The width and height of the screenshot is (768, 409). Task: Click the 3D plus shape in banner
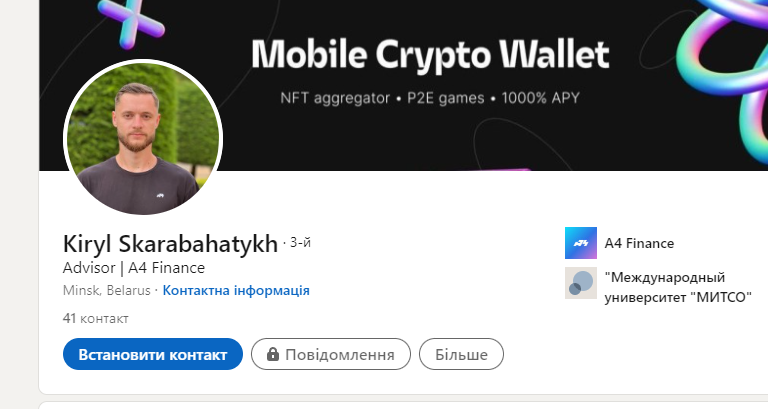[130, 23]
